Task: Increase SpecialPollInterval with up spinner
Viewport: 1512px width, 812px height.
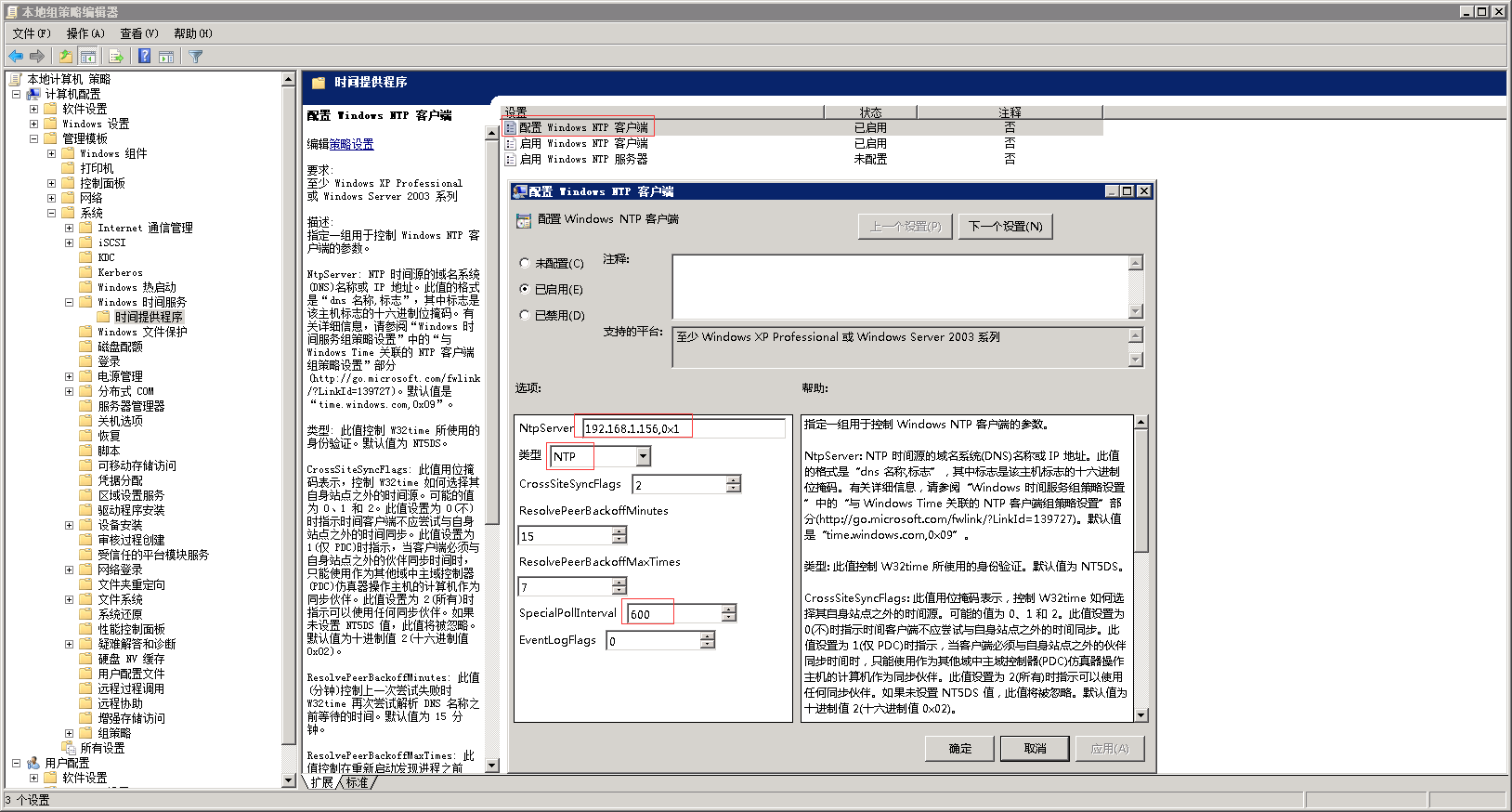Action: pyautogui.click(x=729, y=609)
